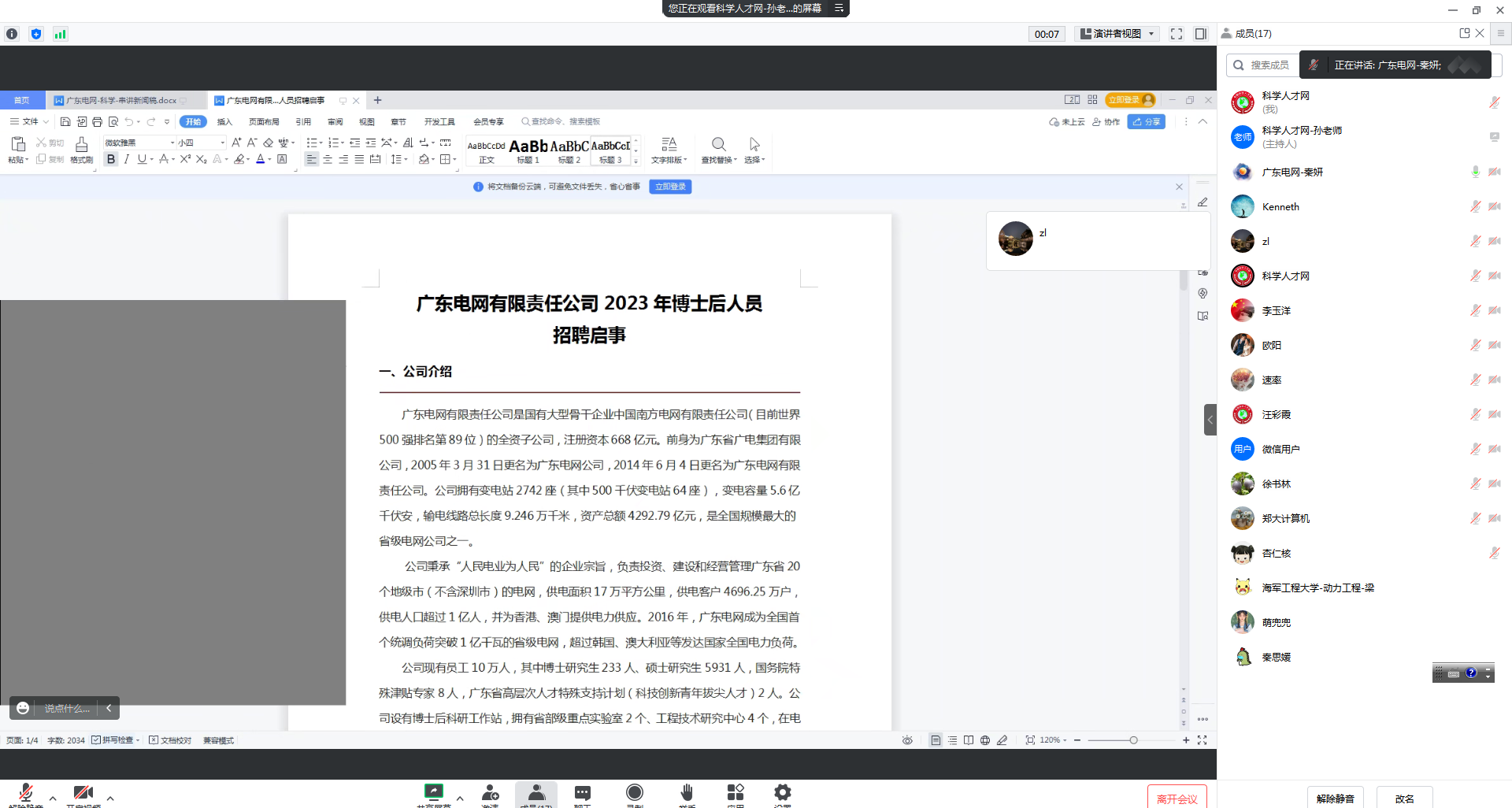This screenshot has width=1512, height=808.
Task: Select member 广东电网-秦妍 in the list
Action: click(x=1365, y=172)
